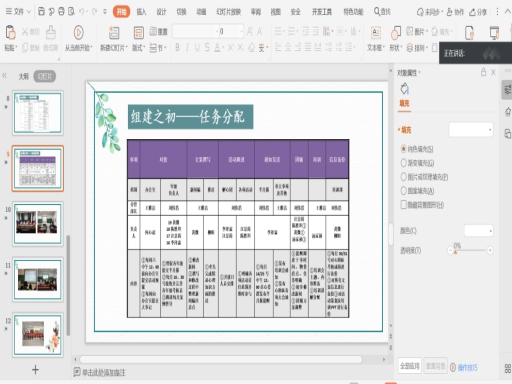This screenshot has height=384, width=512.
Task: Click the Reset (重置) slide button
Action: [x=158, y=32]
